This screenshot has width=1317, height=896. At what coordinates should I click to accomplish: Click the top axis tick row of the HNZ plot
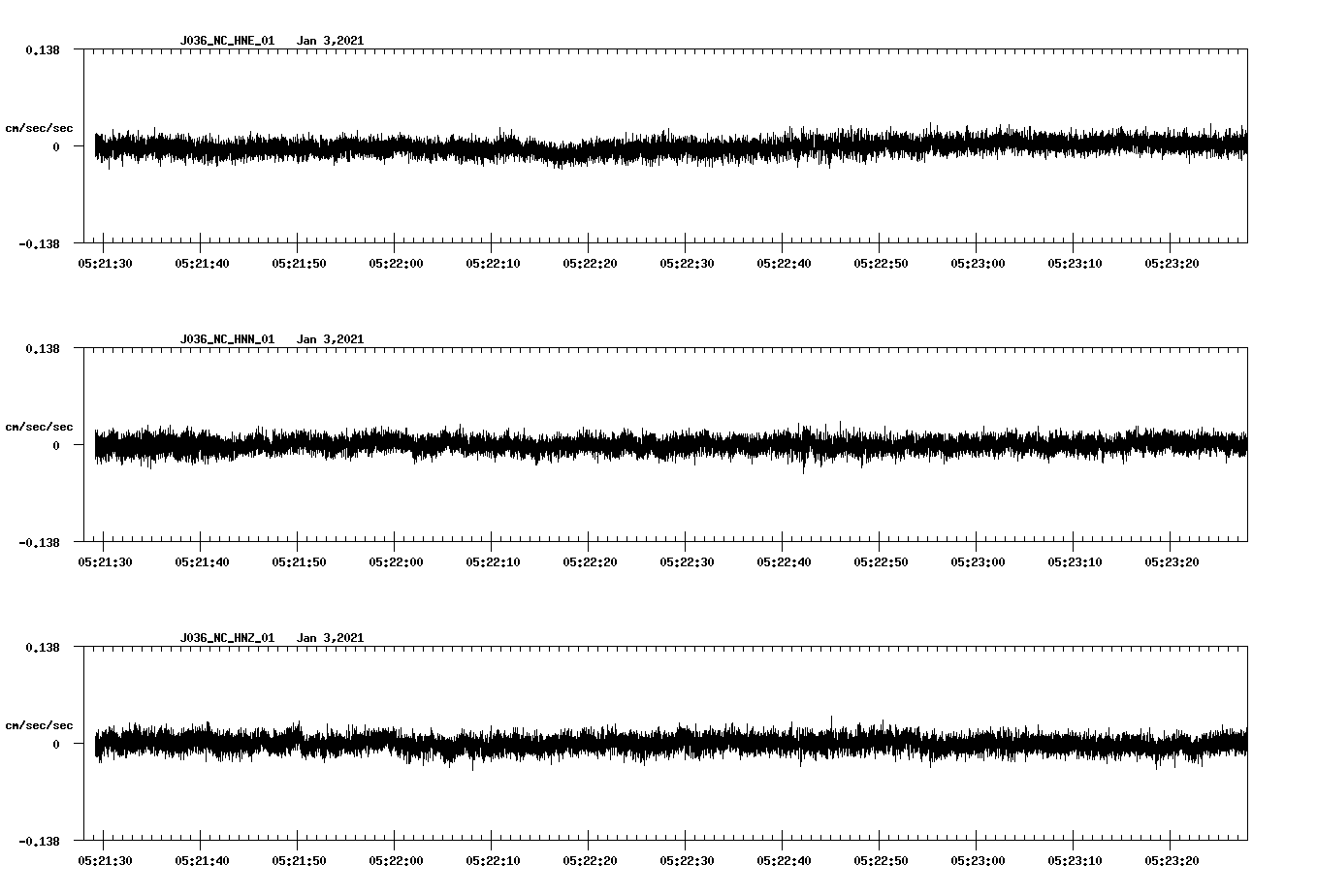click(669, 649)
